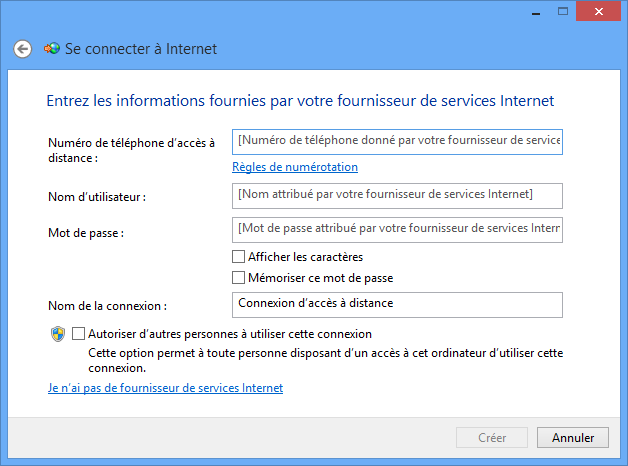The height and width of the screenshot is (466, 628).
Task: Click the Cette option permet description text
Action: point(325,360)
